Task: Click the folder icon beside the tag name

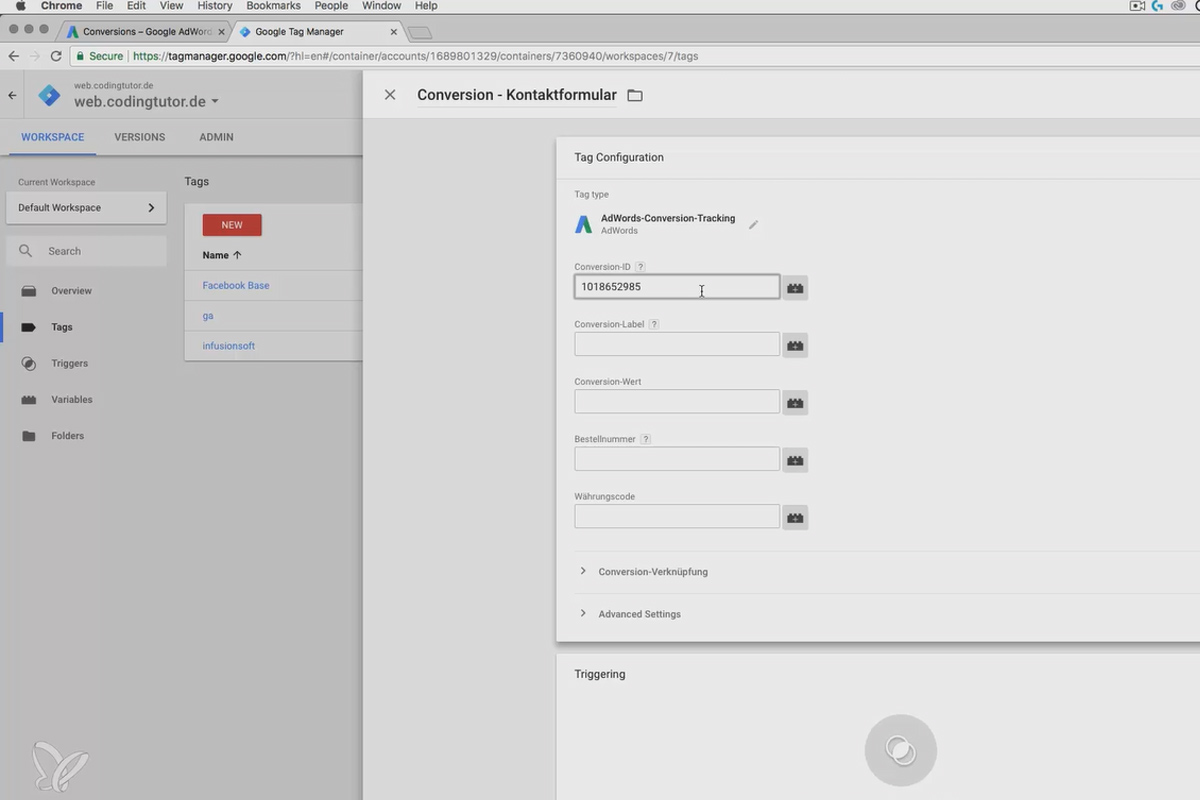Action: pyautogui.click(x=634, y=96)
